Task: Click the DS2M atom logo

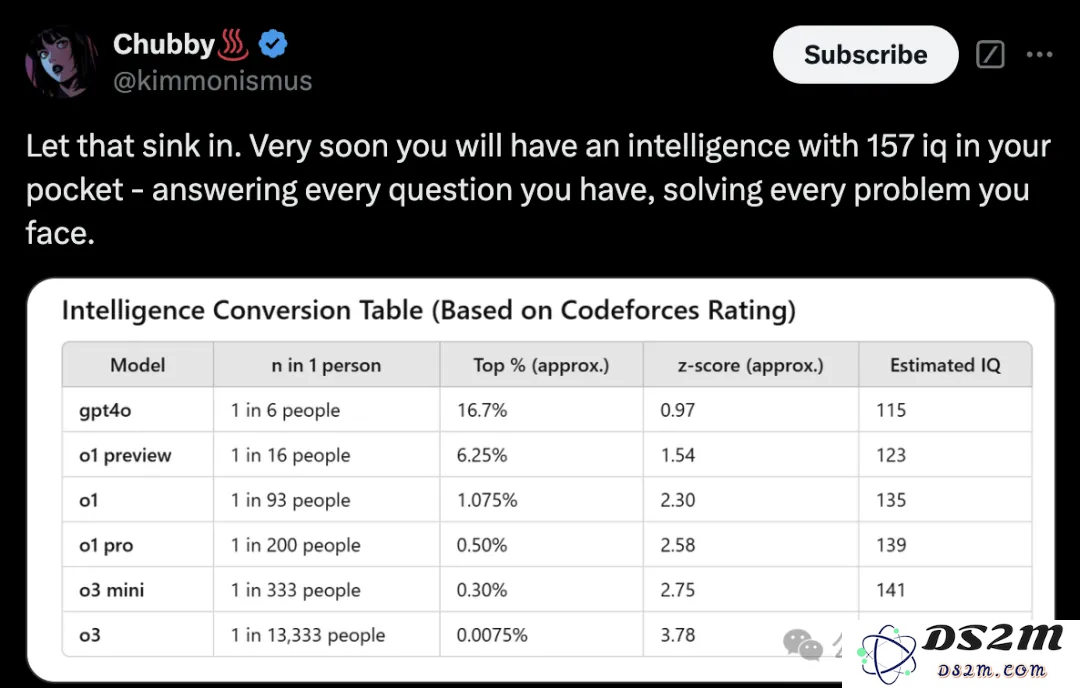Action: coord(886,655)
